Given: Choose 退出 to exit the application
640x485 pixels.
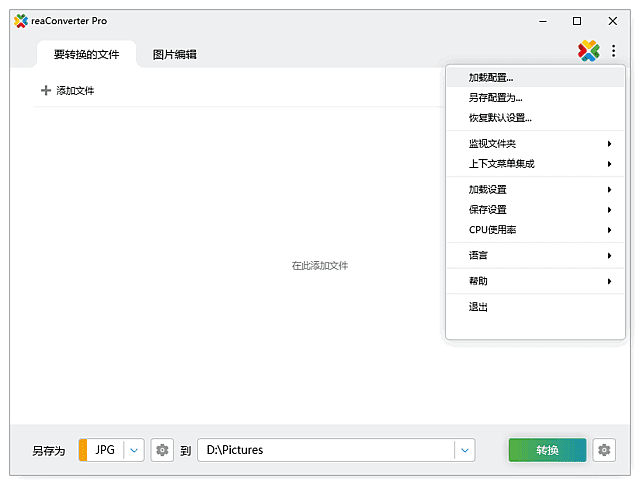Looking at the screenshot, I should point(479,307).
